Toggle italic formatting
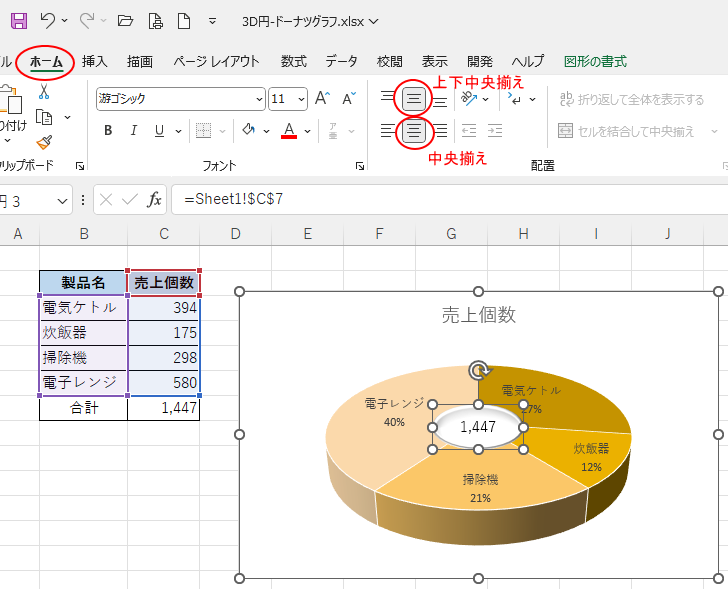The image size is (728, 589). point(134,131)
